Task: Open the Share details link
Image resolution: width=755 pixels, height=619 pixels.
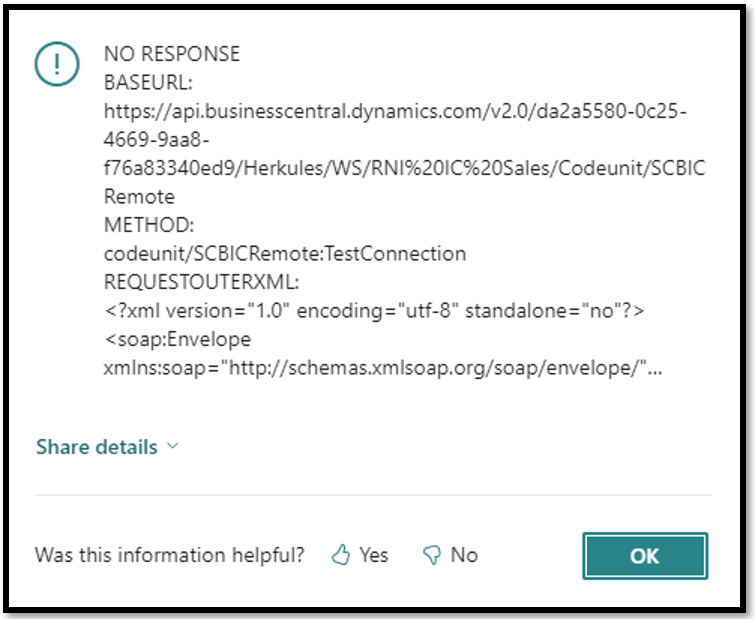Action: 97,447
